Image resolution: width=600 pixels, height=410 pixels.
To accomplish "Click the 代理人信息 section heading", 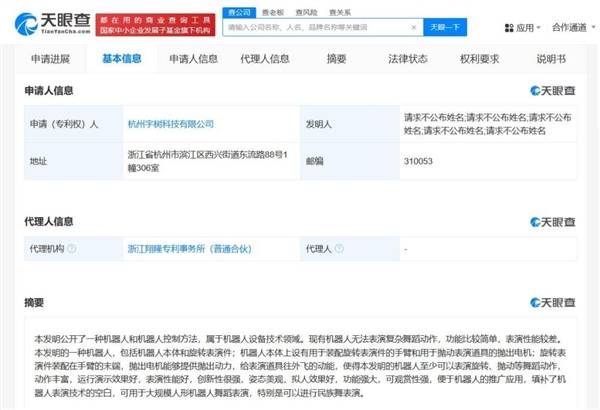I will pyautogui.click(x=49, y=222).
